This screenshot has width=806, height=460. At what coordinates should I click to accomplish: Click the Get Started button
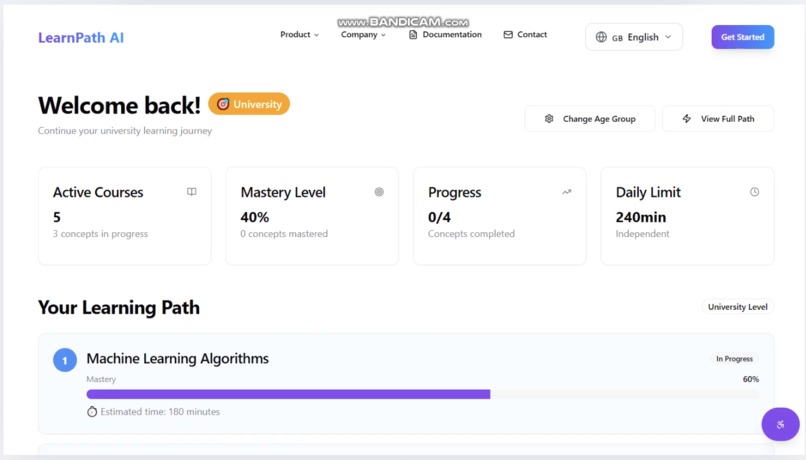click(742, 37)
